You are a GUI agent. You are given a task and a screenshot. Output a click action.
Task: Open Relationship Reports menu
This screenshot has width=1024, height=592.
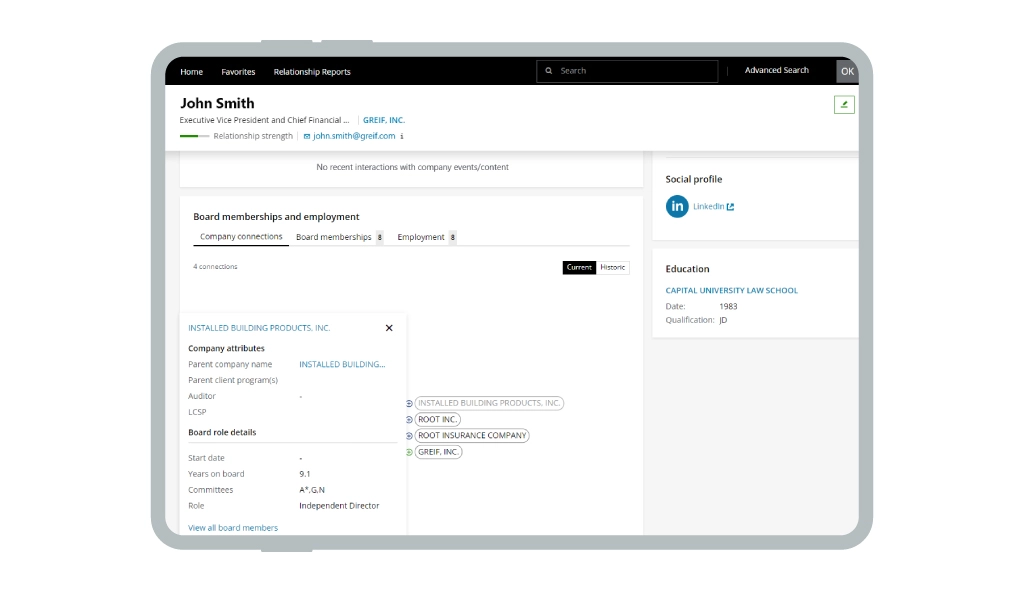(x=312, y=72)
